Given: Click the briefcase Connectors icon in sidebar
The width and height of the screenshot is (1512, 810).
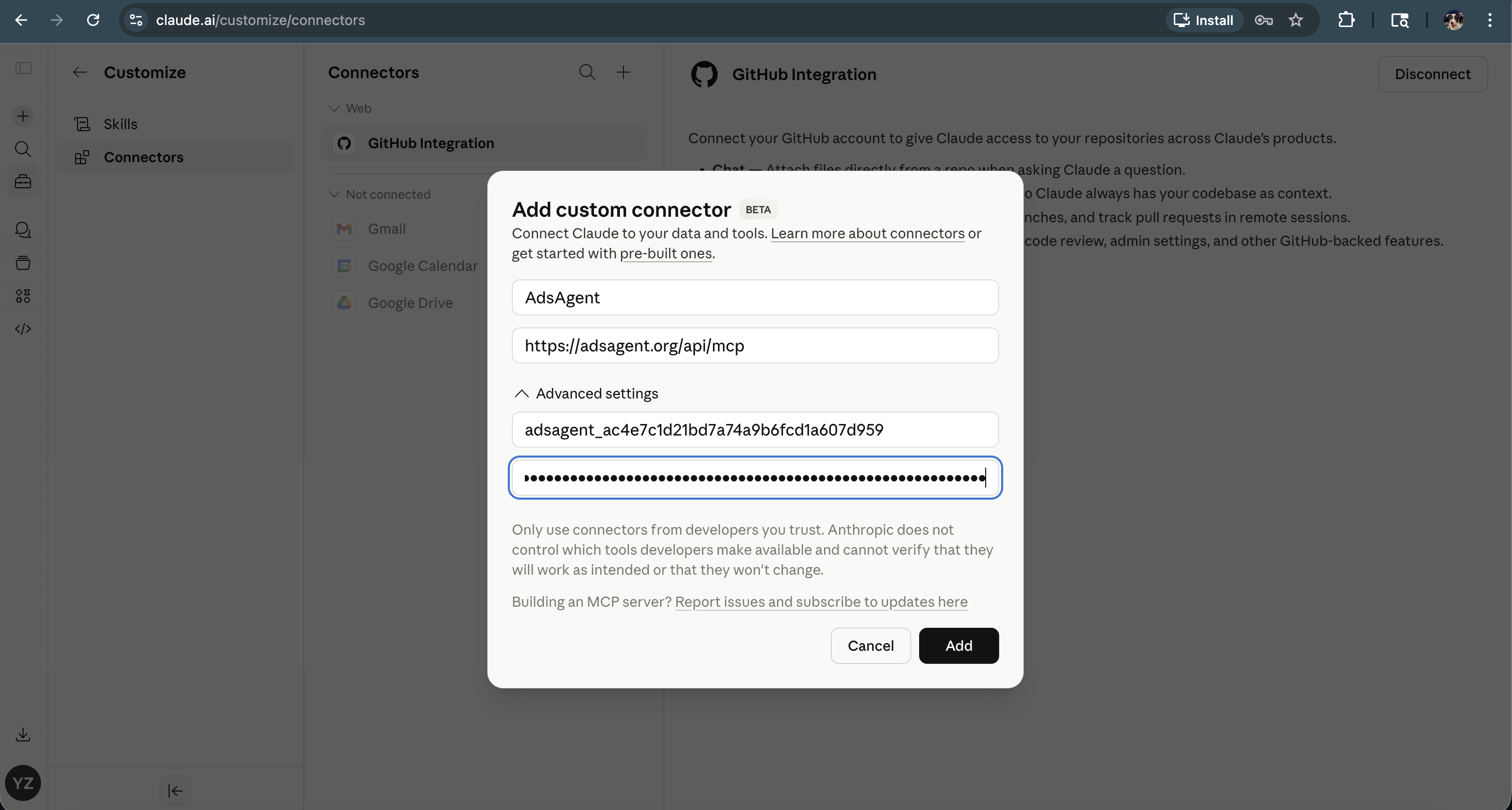Looking at the screenshot, I should click(x=23, y=182).
